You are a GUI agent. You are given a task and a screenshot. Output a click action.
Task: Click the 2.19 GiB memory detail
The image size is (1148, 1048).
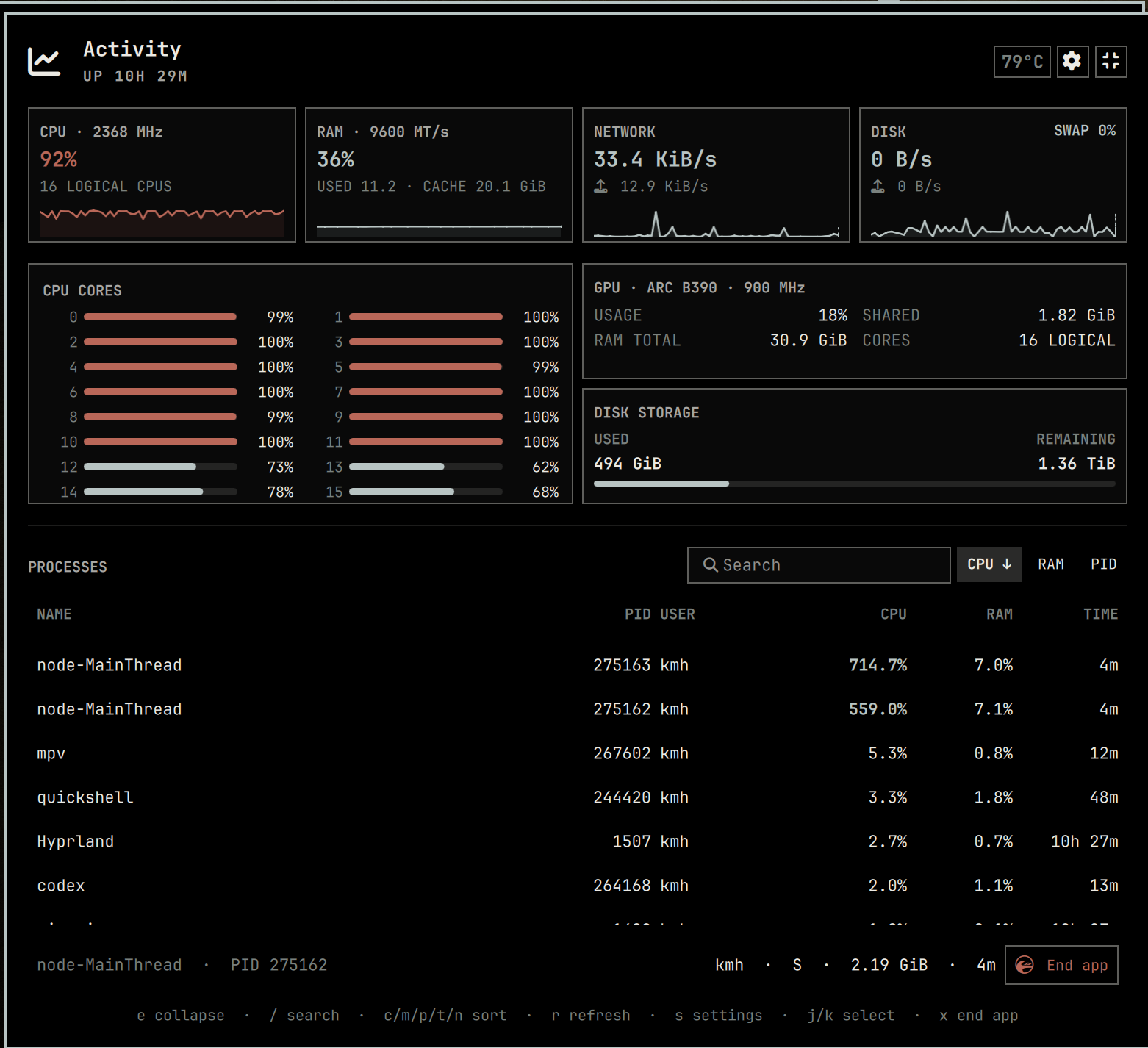(x=889, y=965)
